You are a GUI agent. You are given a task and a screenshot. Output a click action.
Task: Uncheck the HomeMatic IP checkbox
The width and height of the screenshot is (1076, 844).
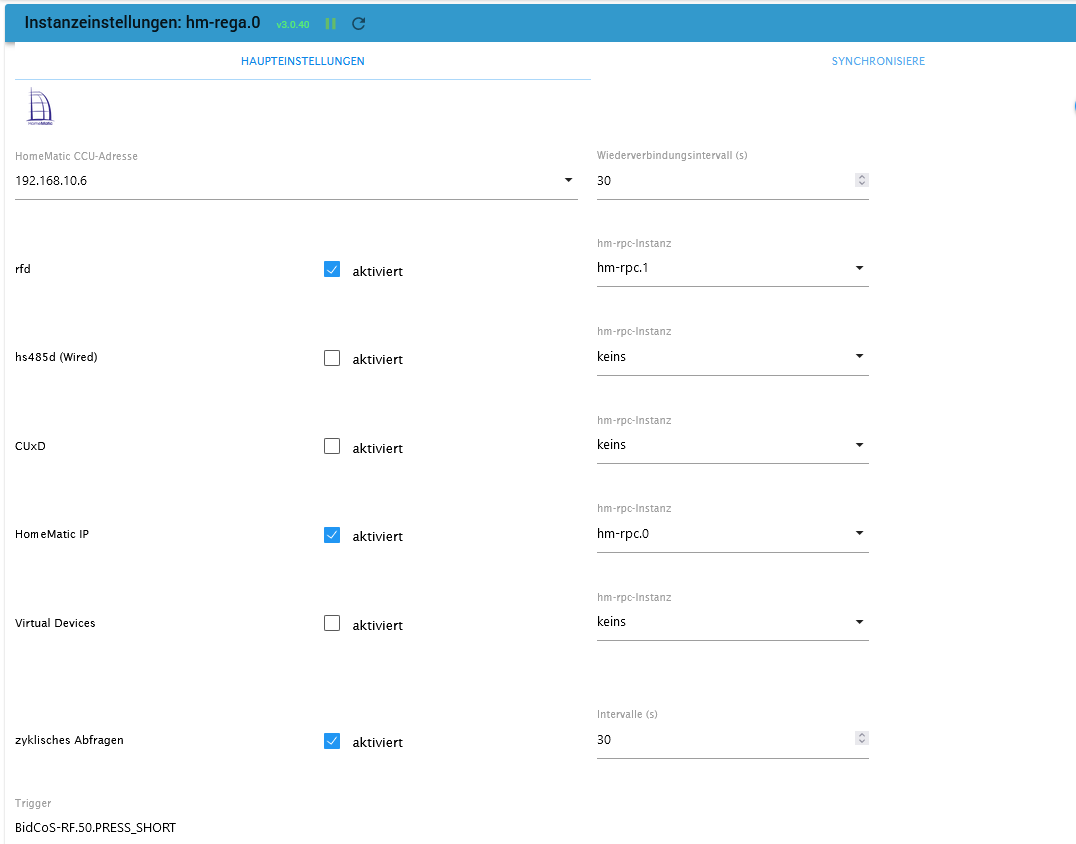[332, 535]
